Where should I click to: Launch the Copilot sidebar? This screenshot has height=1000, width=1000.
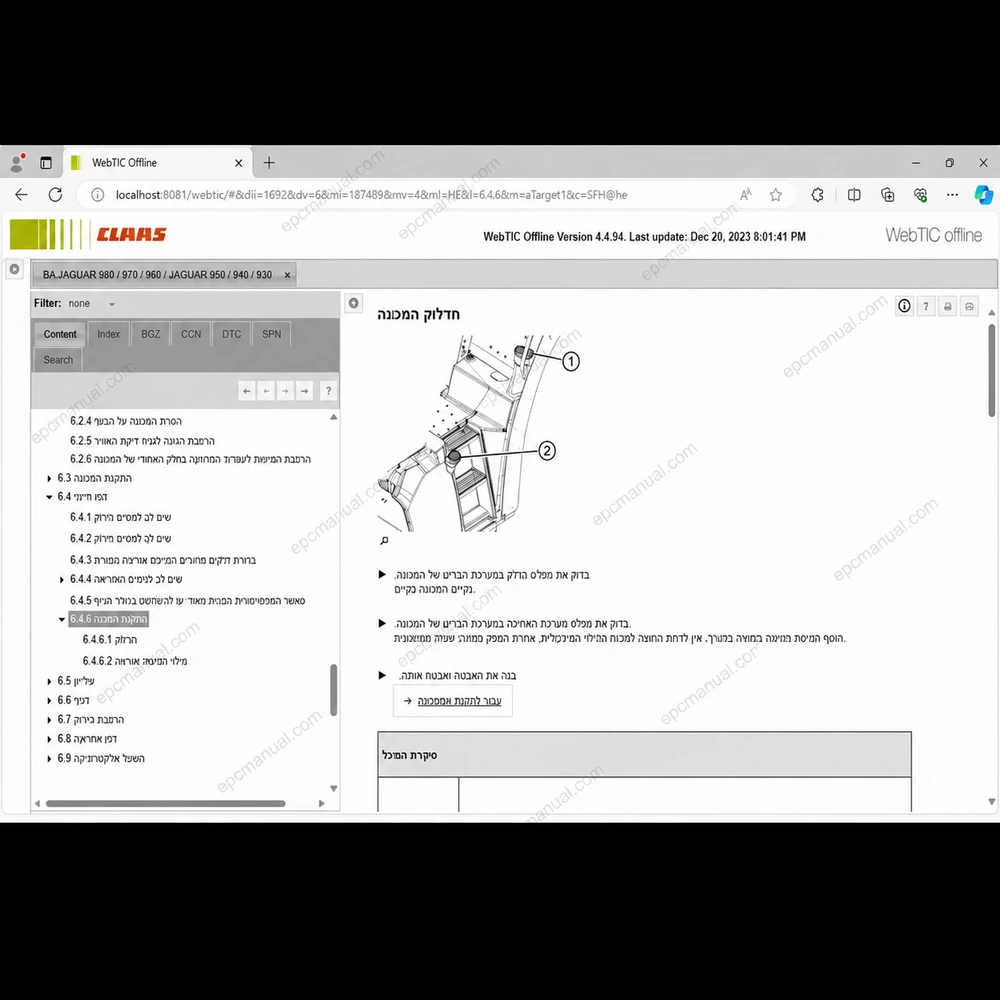pos(983,195)
